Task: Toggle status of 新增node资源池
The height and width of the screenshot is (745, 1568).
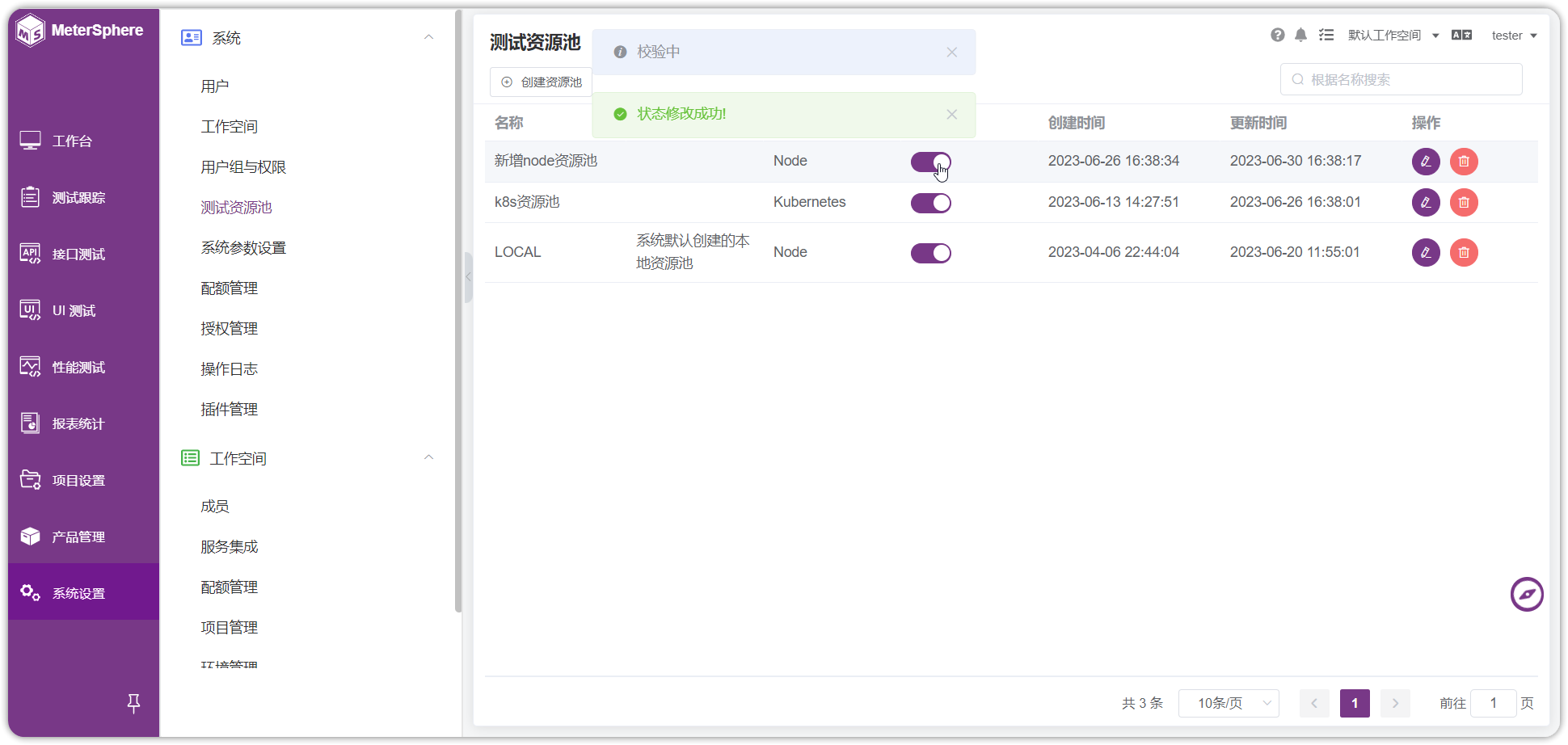Action: (x=931, y=162)
